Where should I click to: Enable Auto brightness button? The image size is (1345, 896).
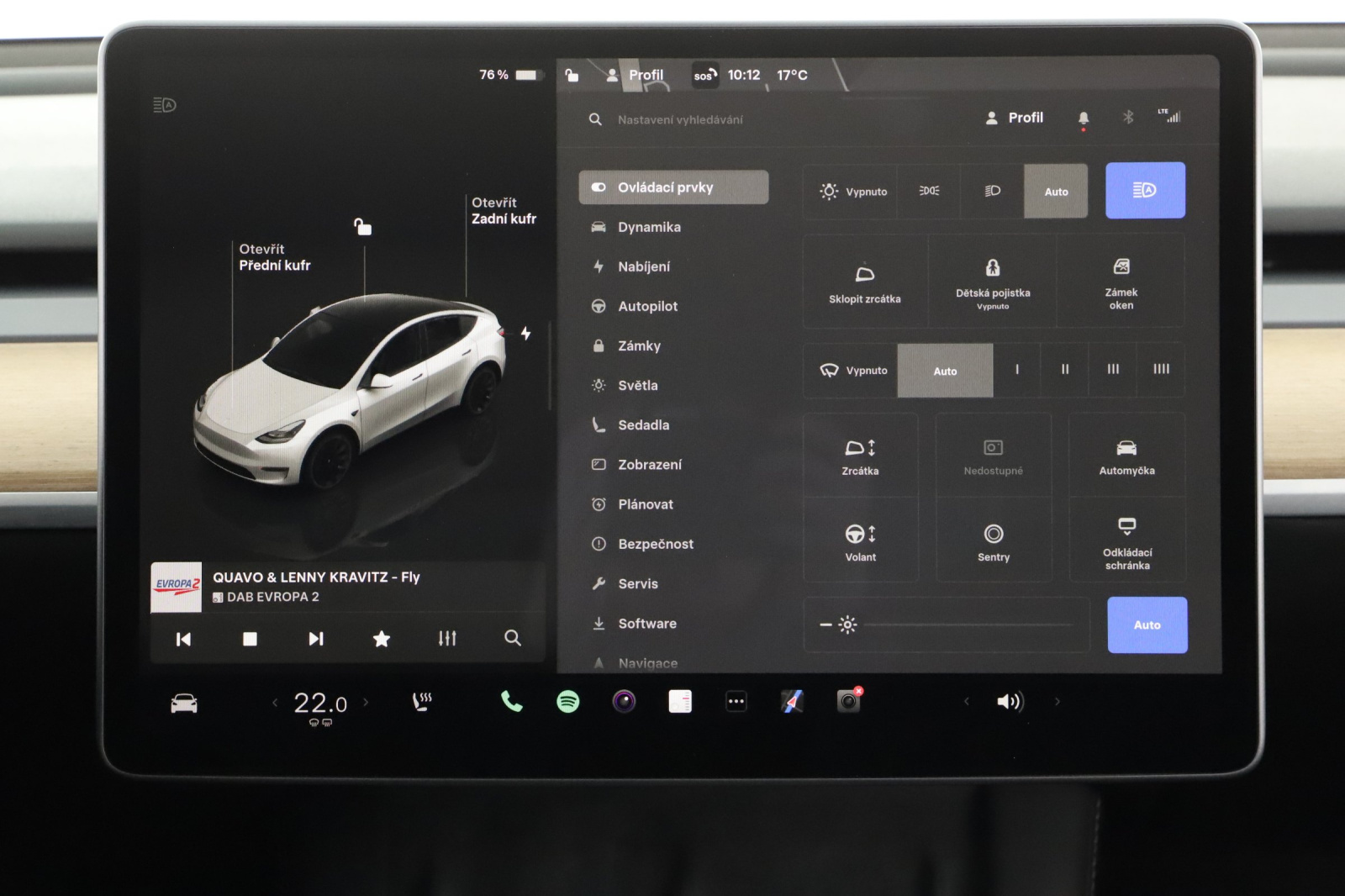coord(1147,625)
